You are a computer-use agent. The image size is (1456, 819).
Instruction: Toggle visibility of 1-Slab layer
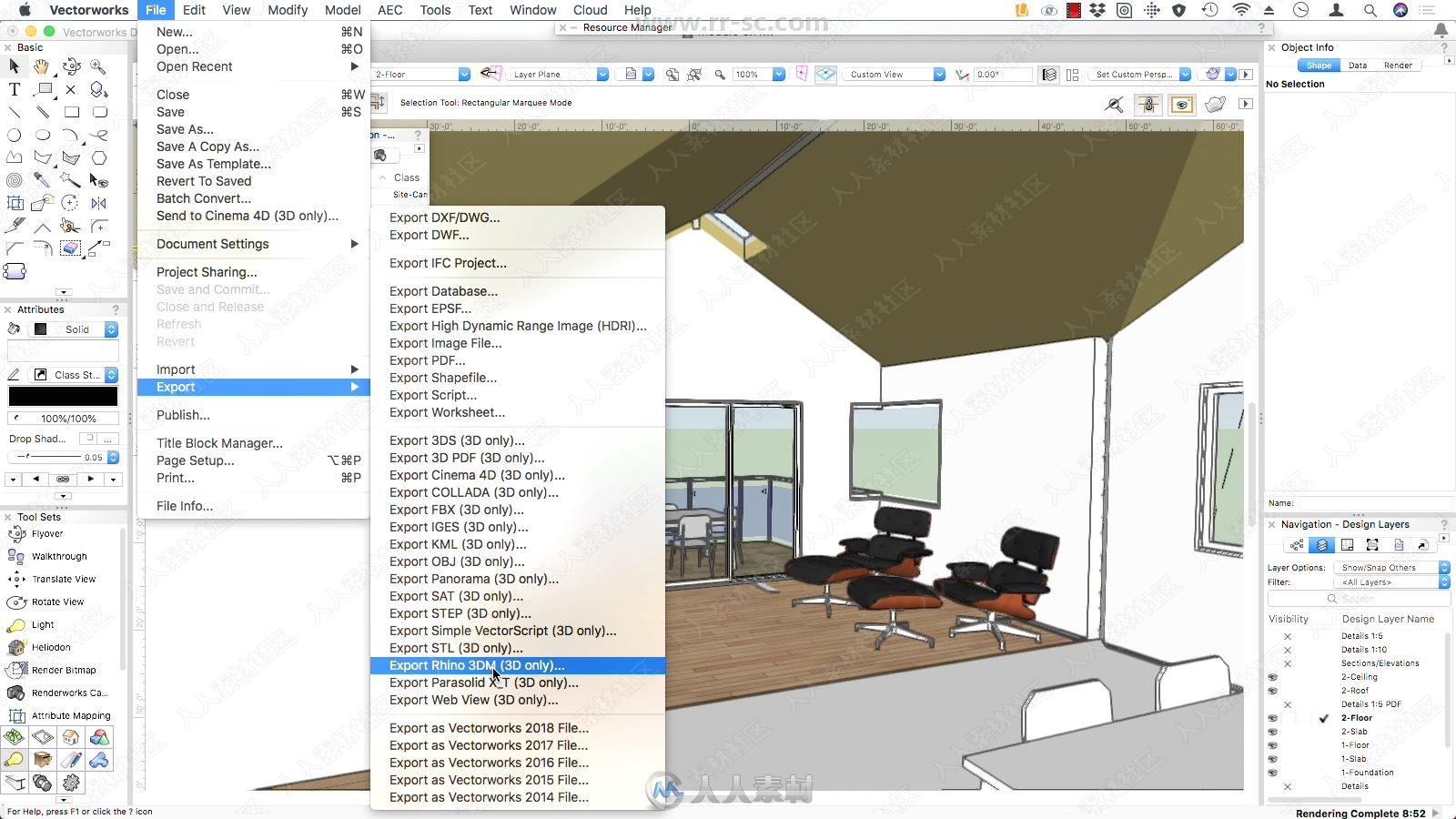point(1273,759)
